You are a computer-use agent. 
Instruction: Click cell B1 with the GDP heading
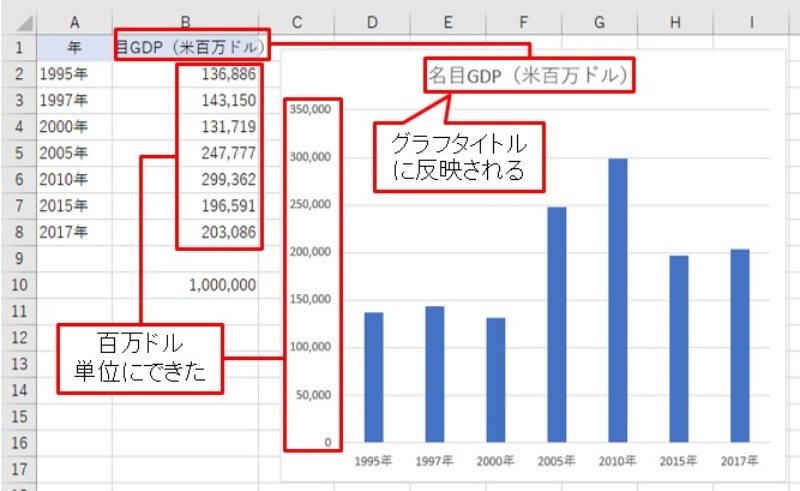click(190, 47)
